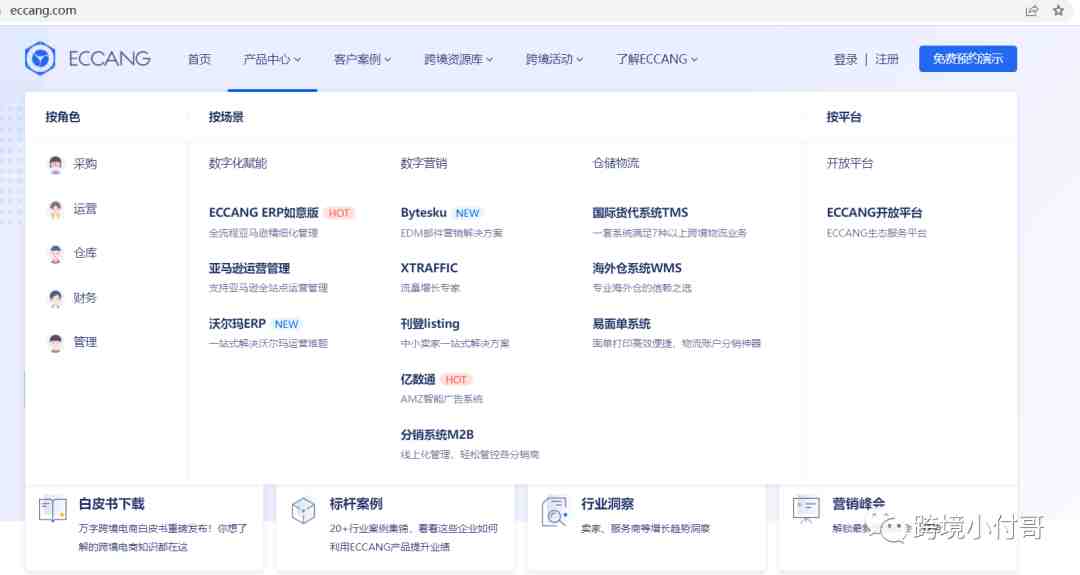Expand the 跨境资源库 dropdown menu
This screenshot has height=575, width=1080.
point(459,59)
